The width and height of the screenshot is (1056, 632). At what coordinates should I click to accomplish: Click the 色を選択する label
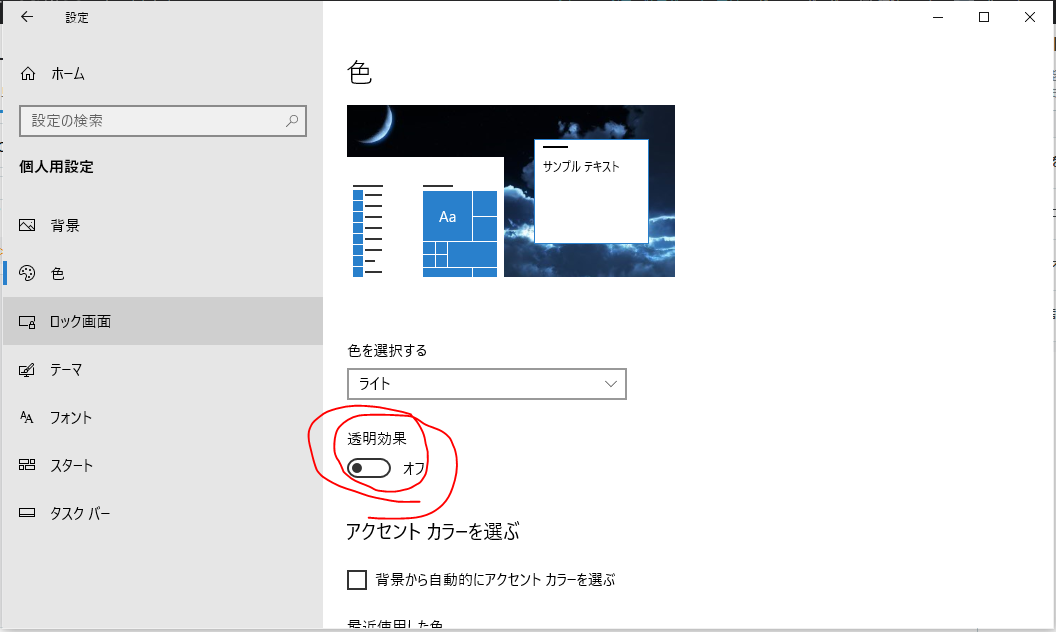387,350
